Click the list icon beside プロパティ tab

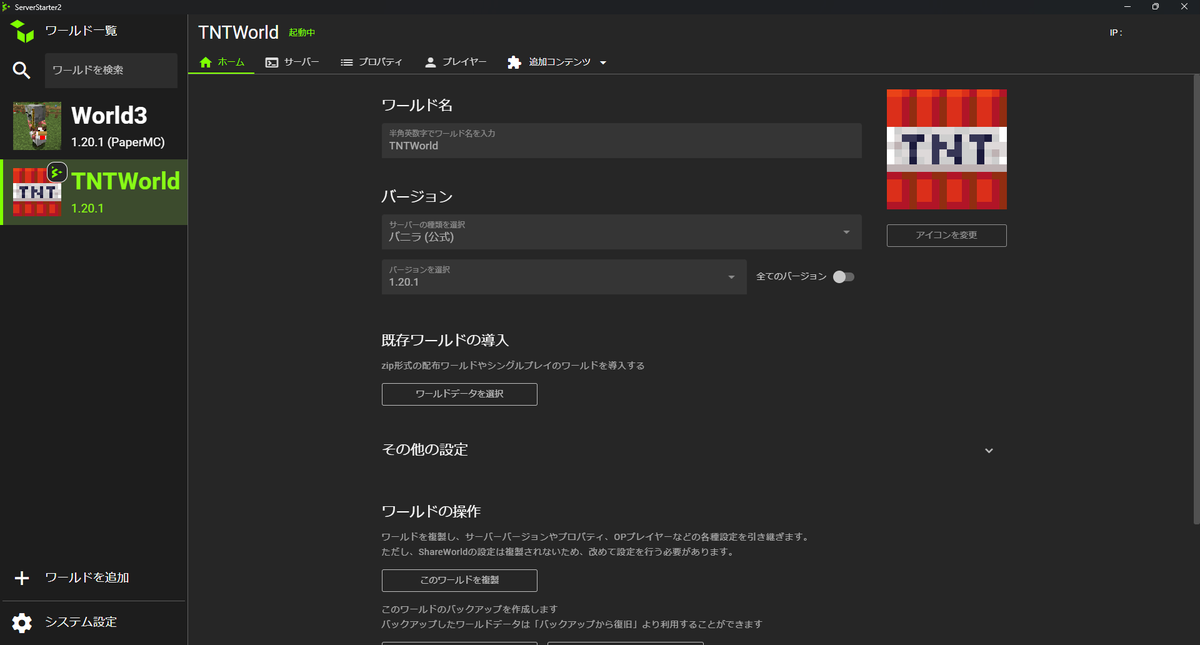click(x=347, y=62)
